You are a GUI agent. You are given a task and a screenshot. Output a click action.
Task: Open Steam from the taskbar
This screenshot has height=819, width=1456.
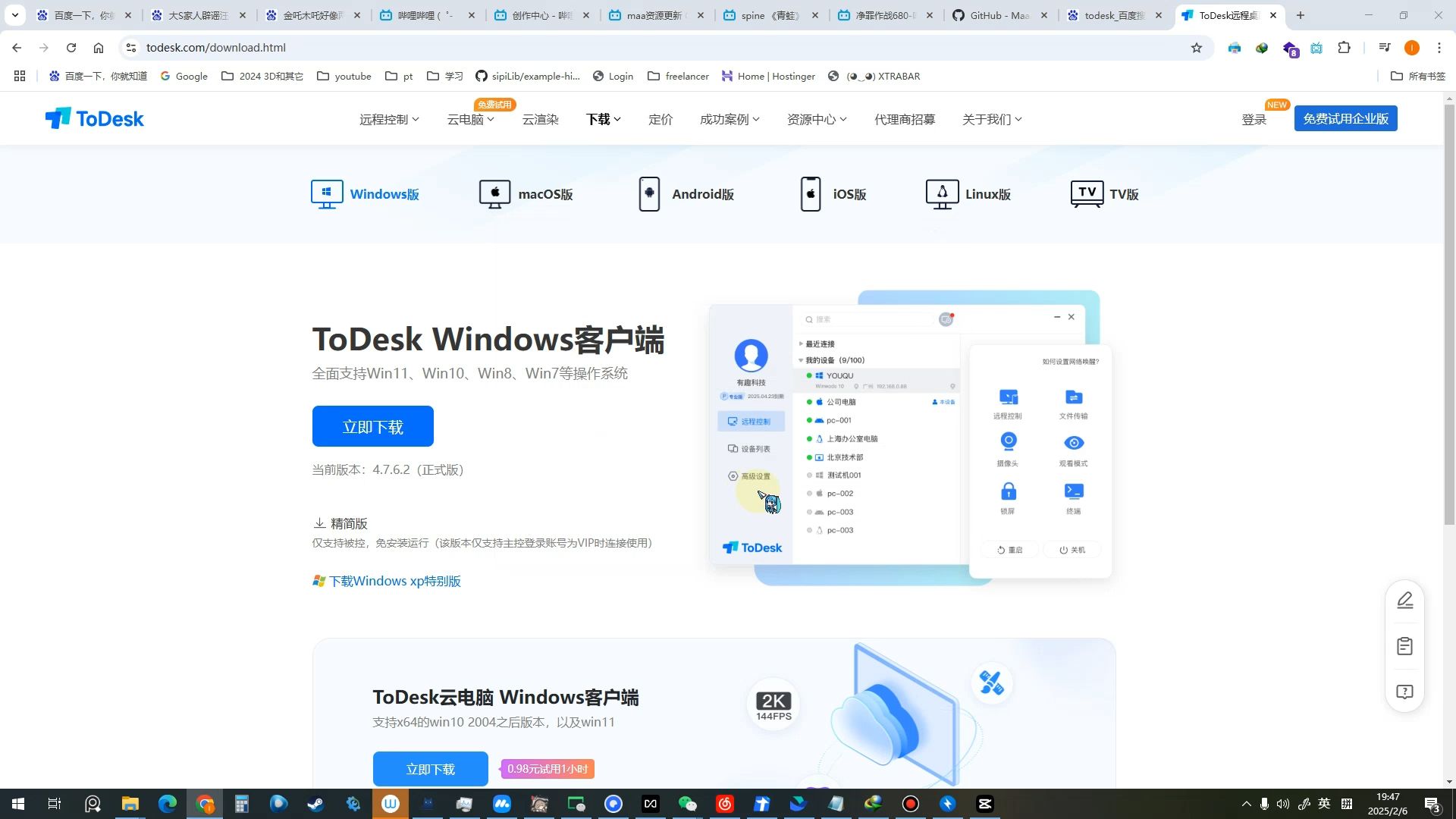pos(316,804)
